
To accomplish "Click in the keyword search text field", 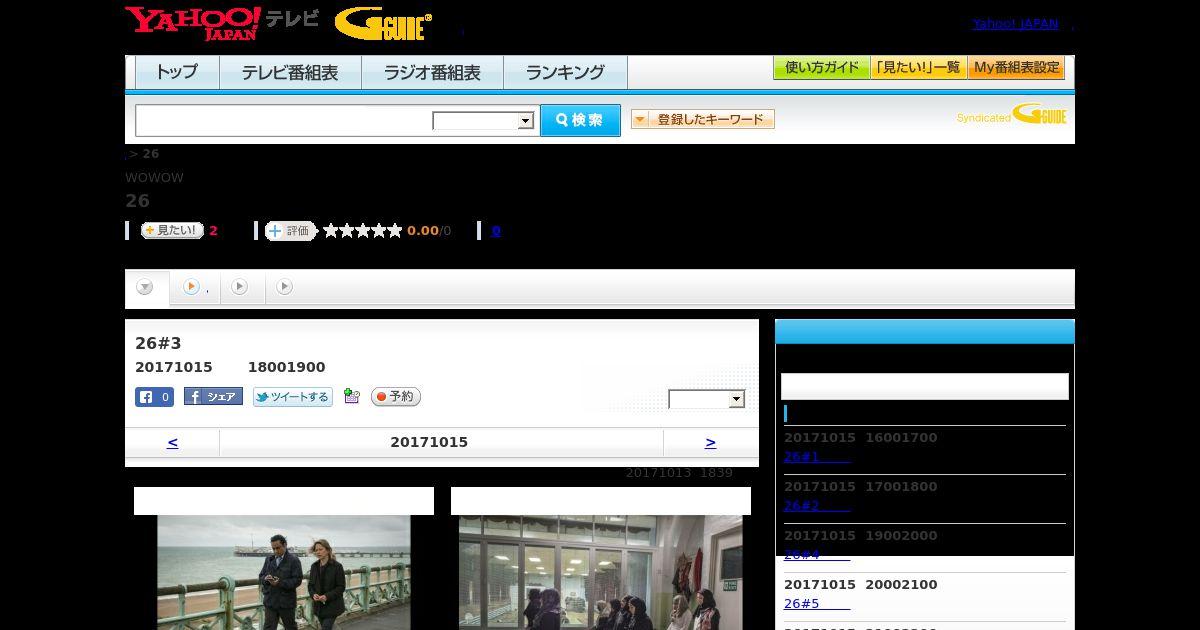I will pyautogui.click(x=284, y=121).
